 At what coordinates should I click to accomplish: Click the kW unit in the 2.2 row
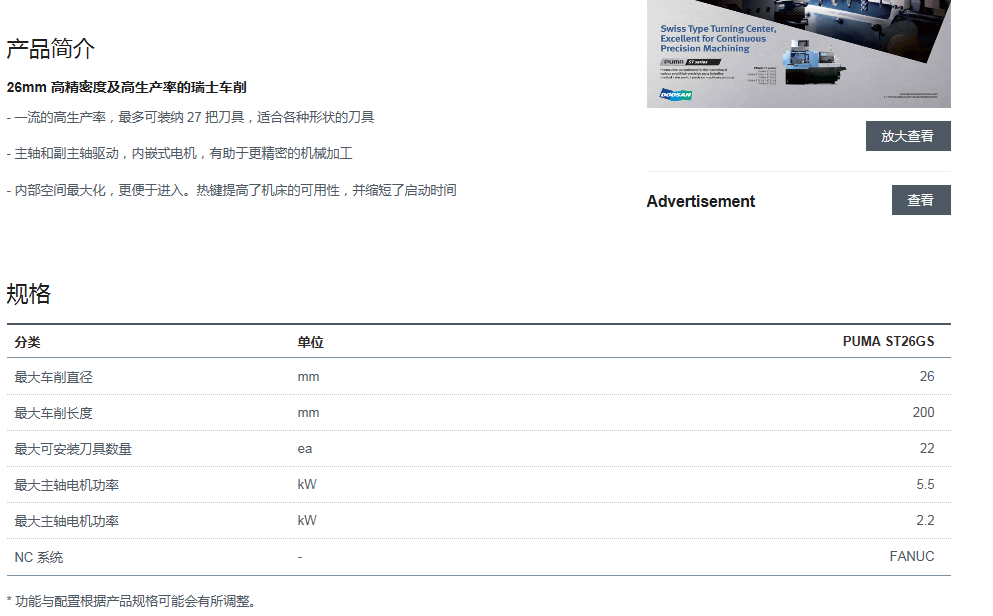(x=307, y=520)
